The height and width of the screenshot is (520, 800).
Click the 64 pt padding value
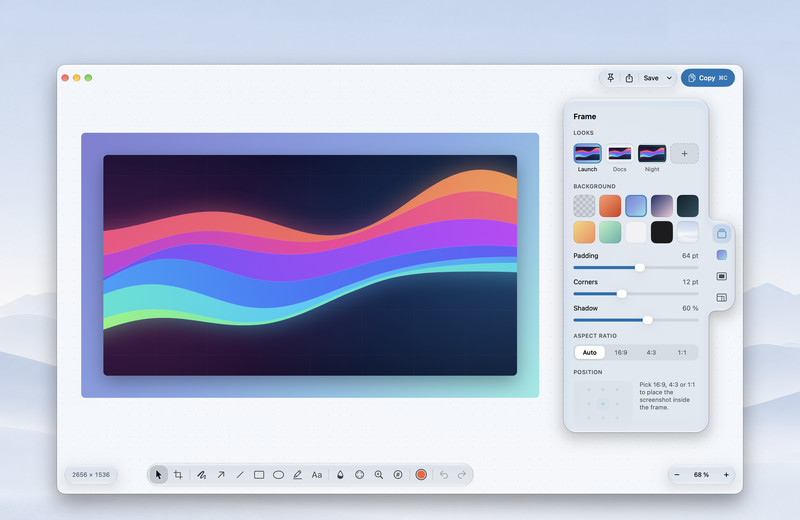coord(690,256)
